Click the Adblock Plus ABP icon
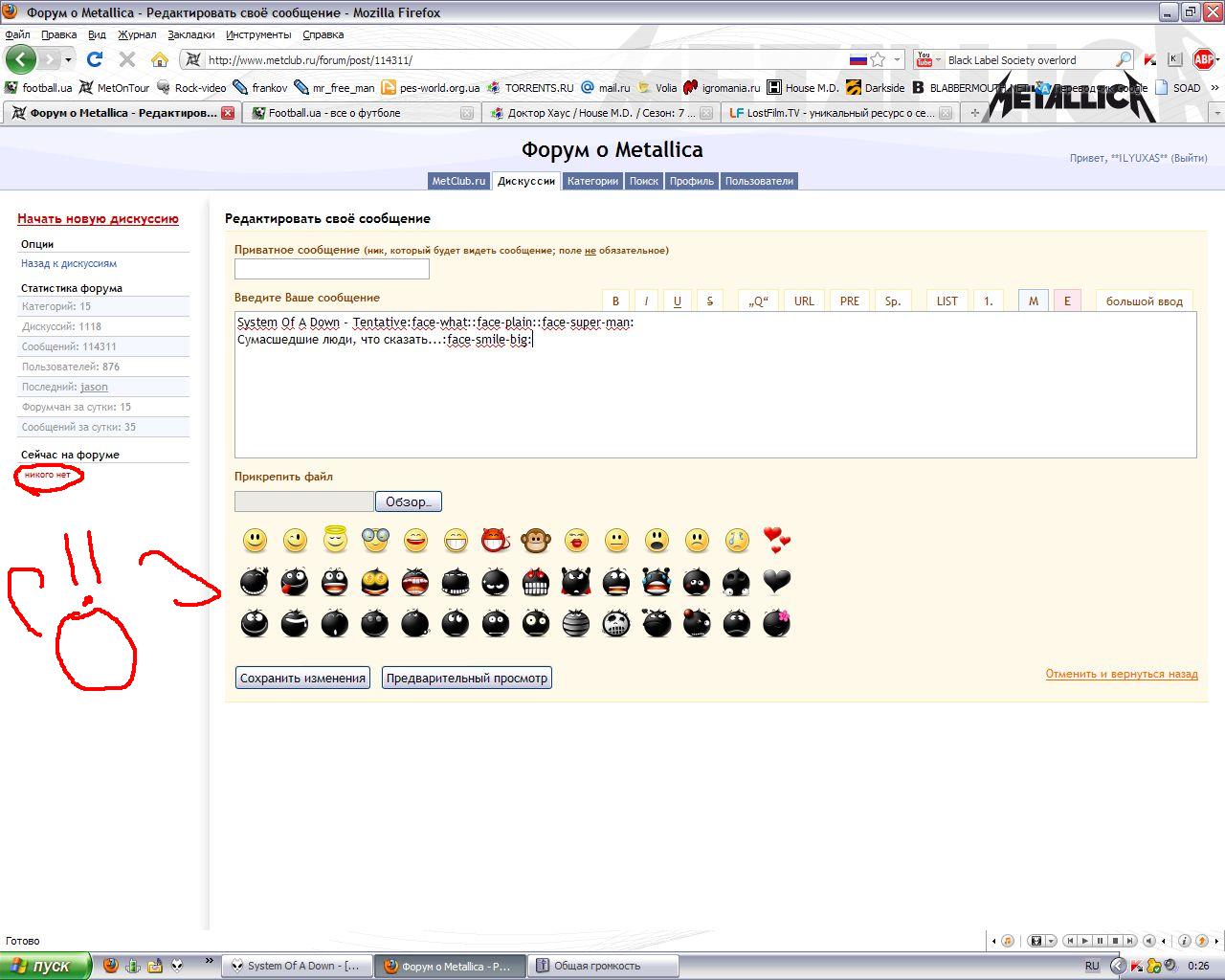The height and width of the screenshot is (980, 1225). tap(1203, 59)
